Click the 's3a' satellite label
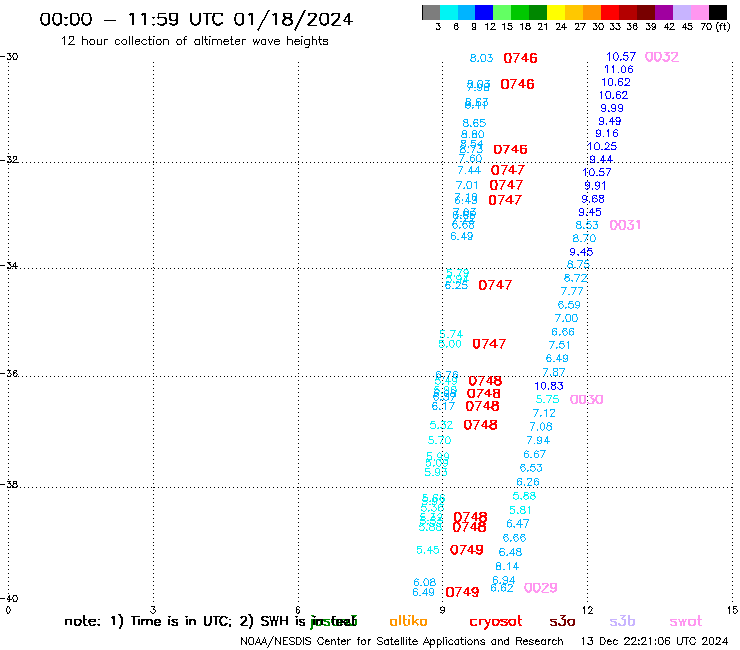This screenshot has height=650, width=740. click(x=562, y=621)
